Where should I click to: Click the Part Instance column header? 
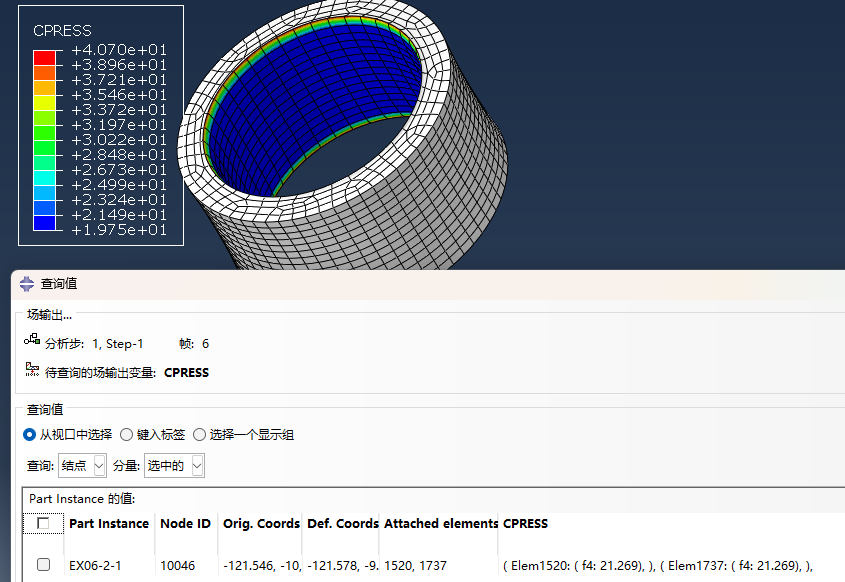(108, 523)
